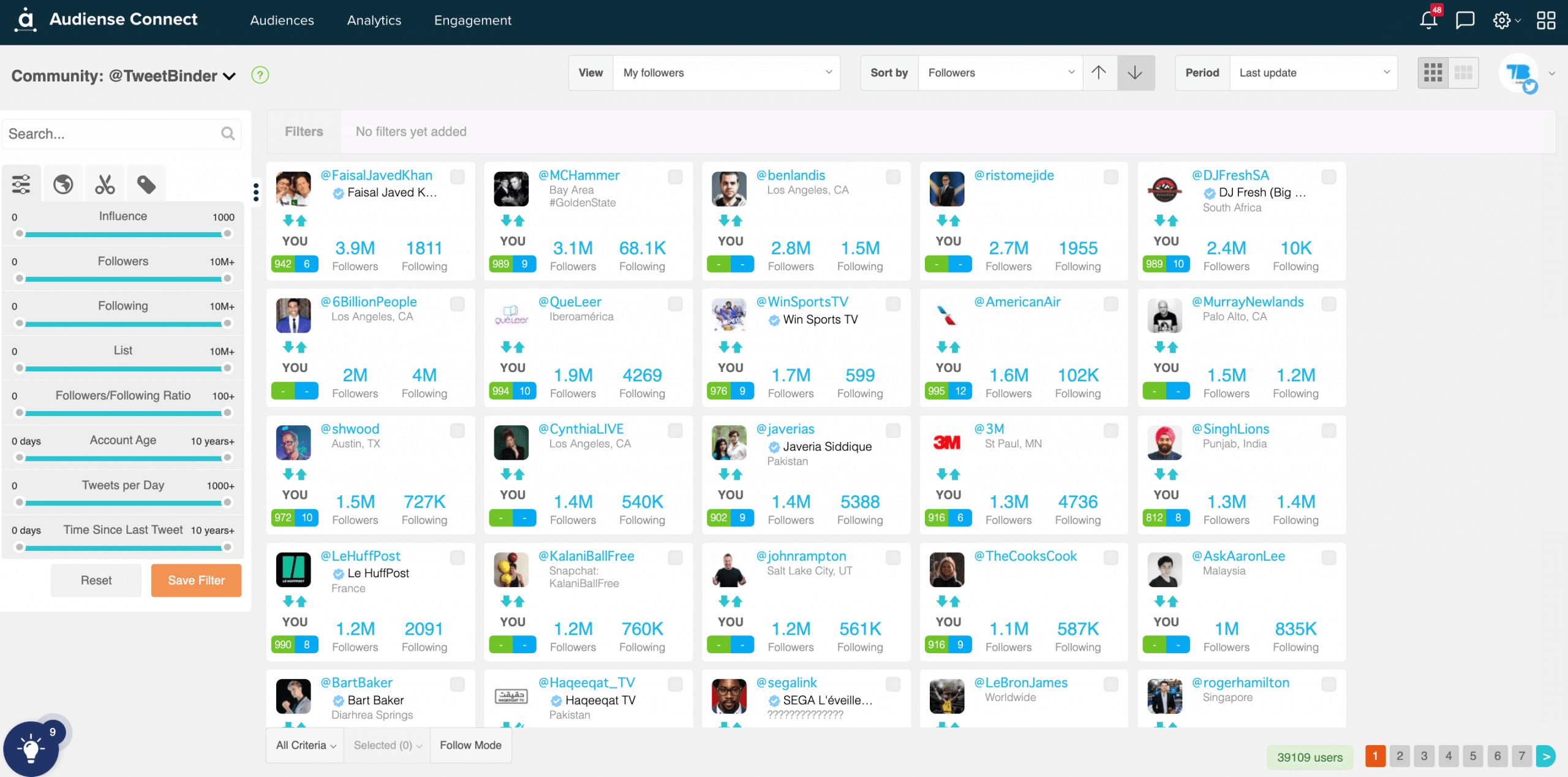
Task: Click the Reset button in sidebar
Action: [96, 580]
